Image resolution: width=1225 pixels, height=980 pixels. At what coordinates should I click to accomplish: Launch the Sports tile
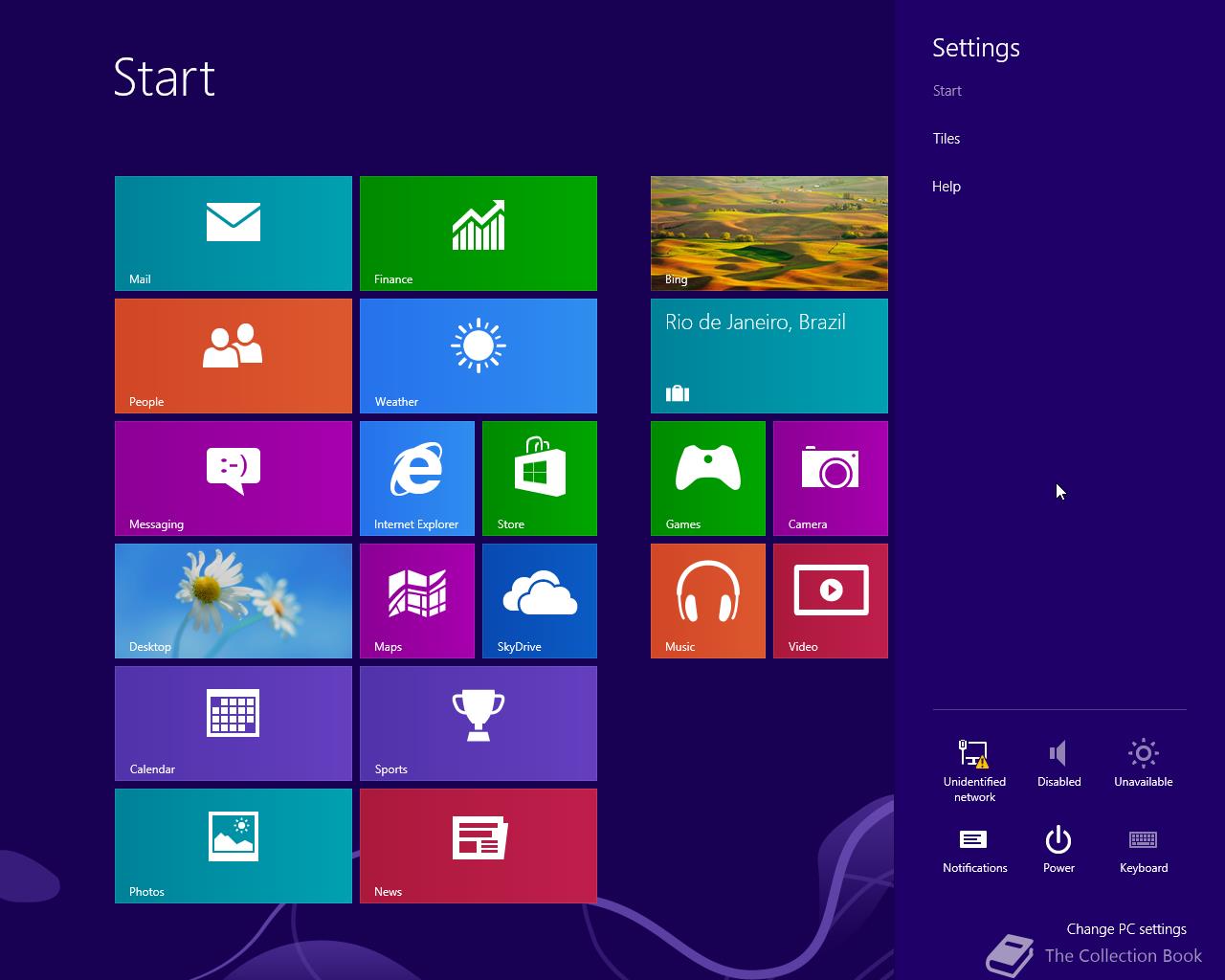pyautogui.click(x=479, y=724)
